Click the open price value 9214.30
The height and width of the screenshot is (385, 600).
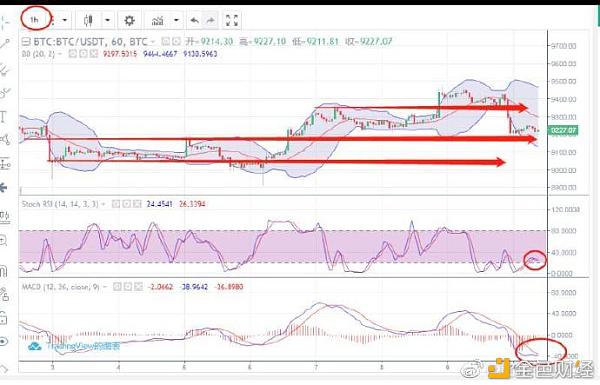(x=217, y=41)
